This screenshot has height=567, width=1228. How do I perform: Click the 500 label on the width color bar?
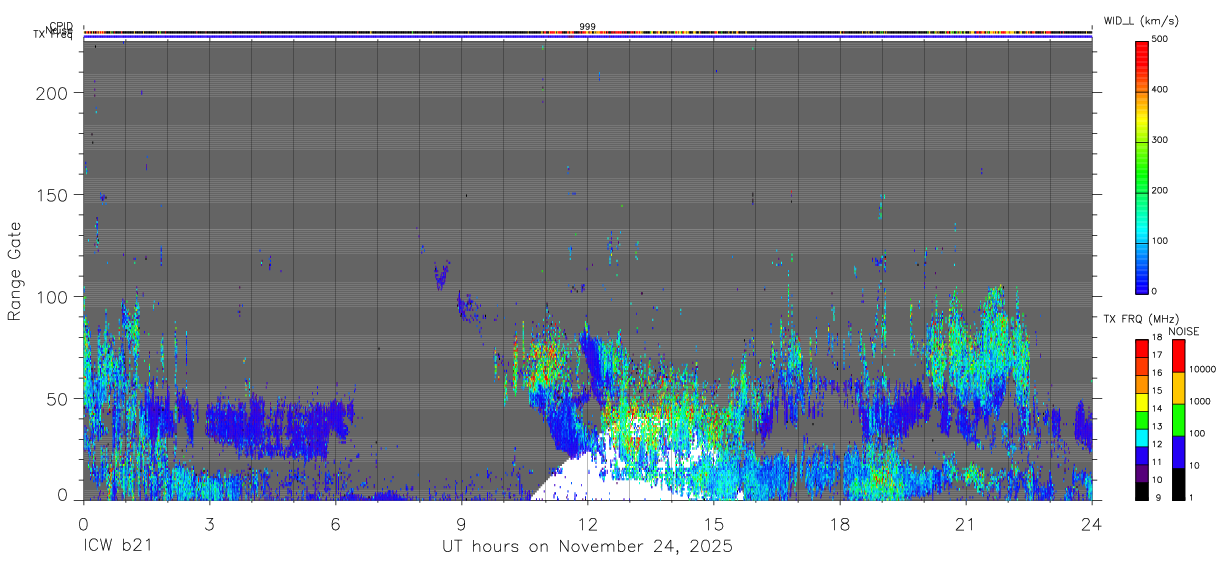[x=1162, y=39]
